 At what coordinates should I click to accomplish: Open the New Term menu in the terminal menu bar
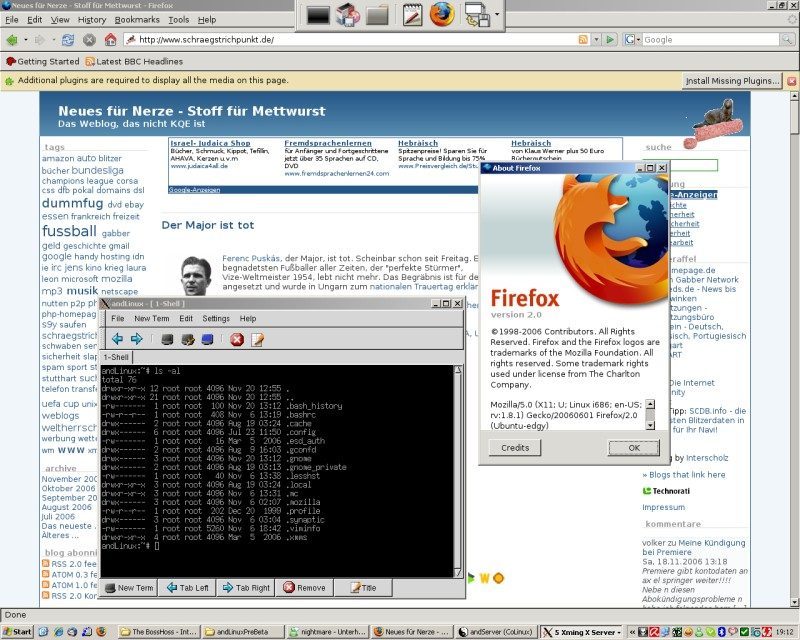coord(152,318)
